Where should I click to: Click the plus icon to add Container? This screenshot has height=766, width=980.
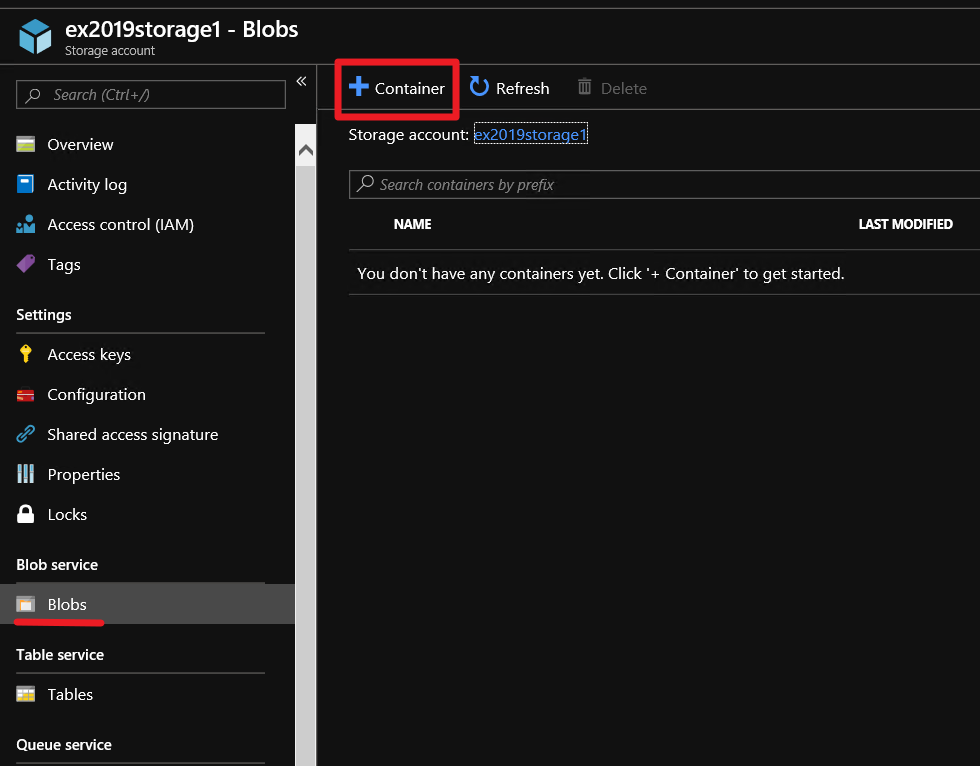[x=359, y=86]
